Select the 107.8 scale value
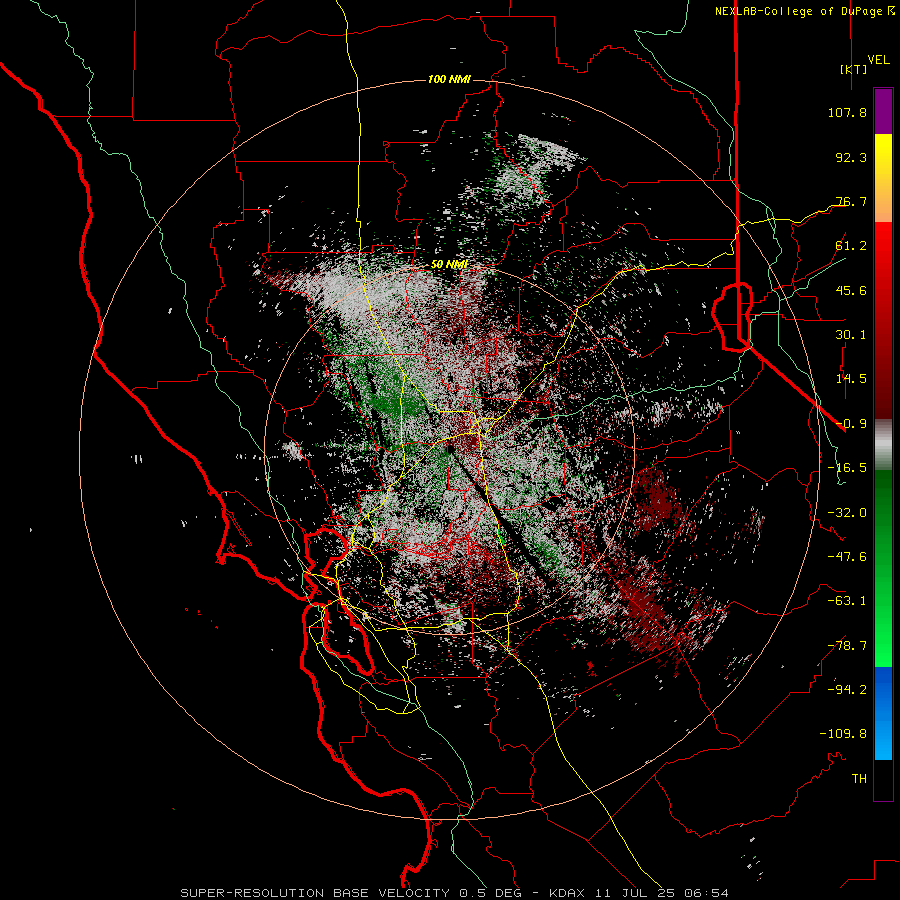 847,112
